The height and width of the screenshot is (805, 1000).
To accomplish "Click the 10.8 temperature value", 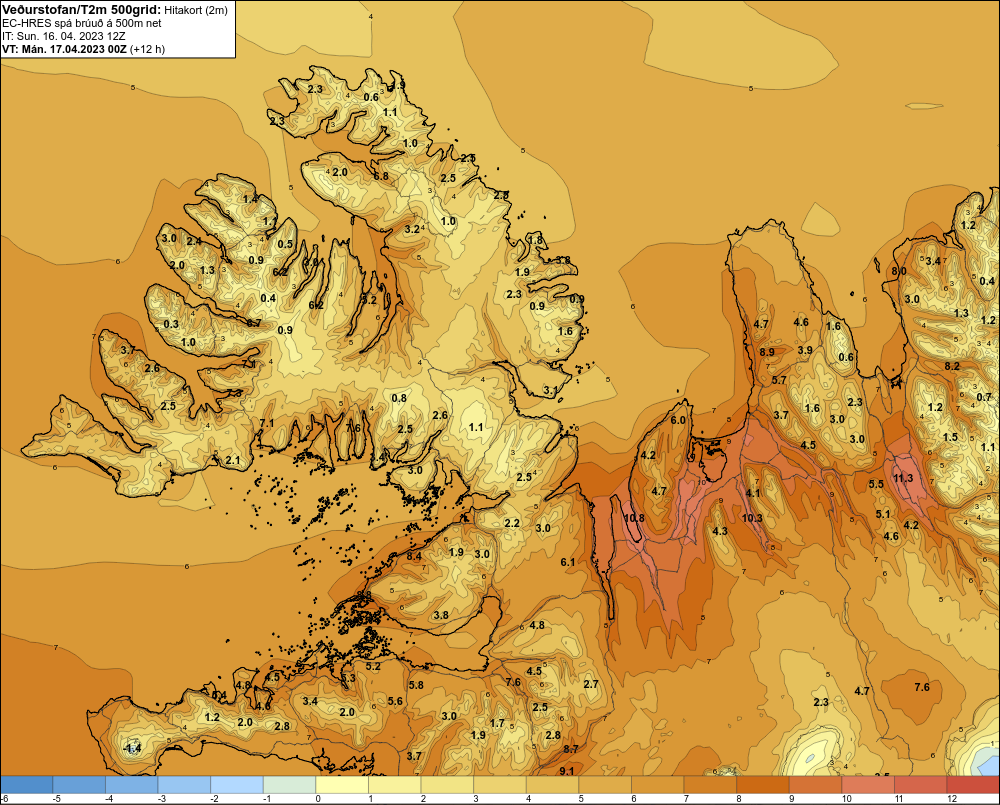I will (634, 518).
